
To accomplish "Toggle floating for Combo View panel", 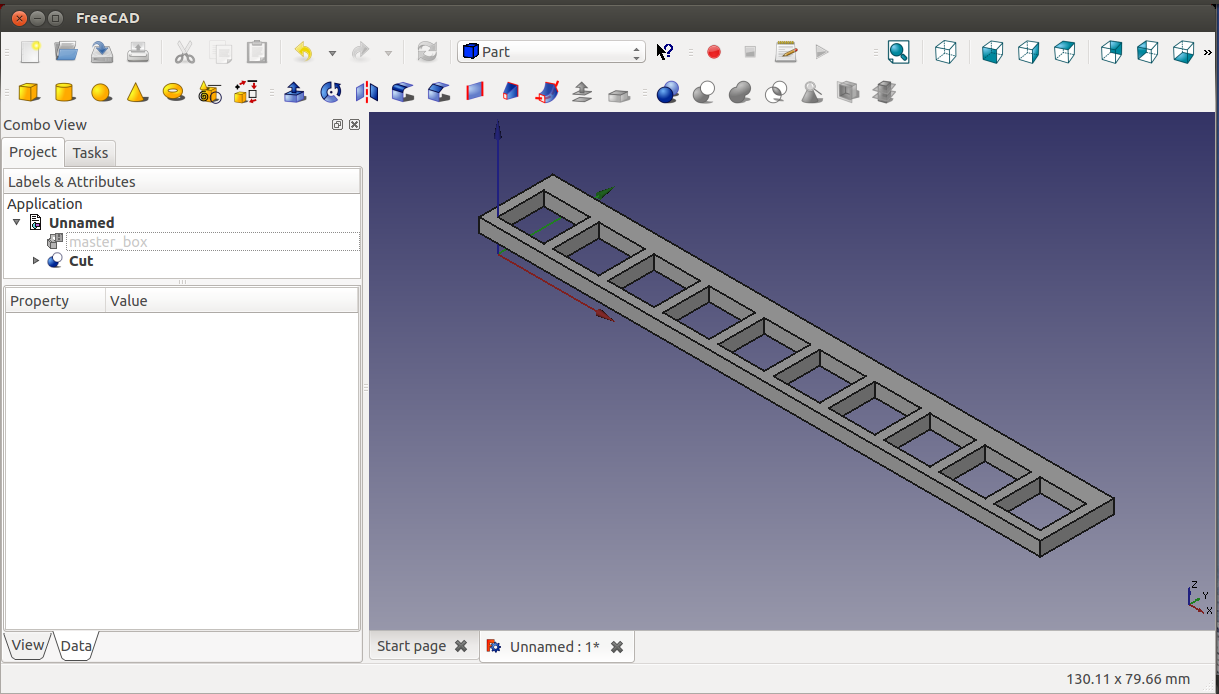I will click(337, 125).
